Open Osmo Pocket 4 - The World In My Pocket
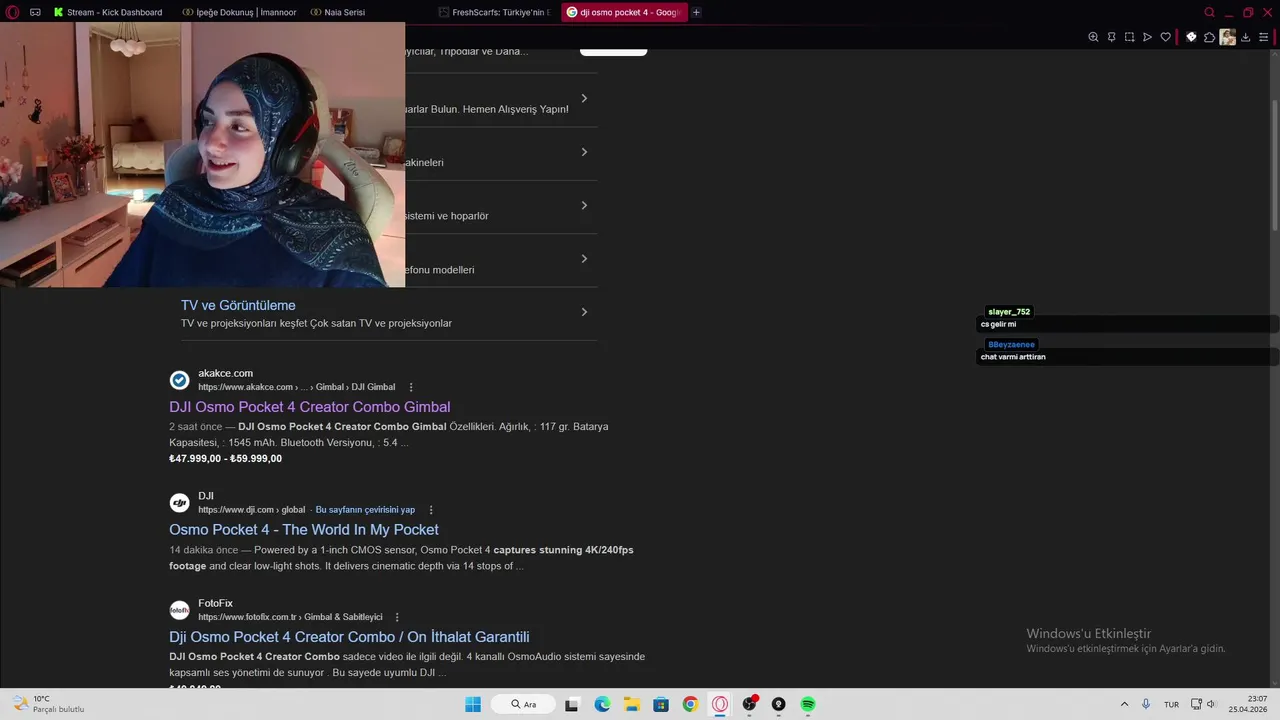 click(304, 530)
